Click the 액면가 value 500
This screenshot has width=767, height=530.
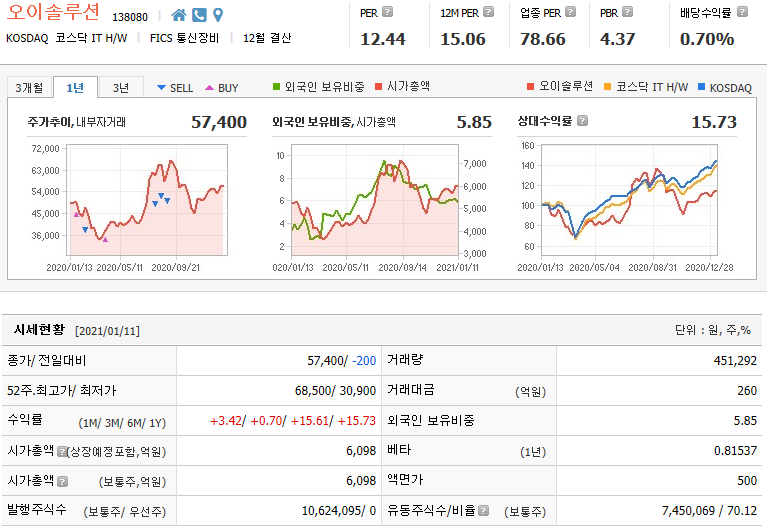tap(747, 481)
